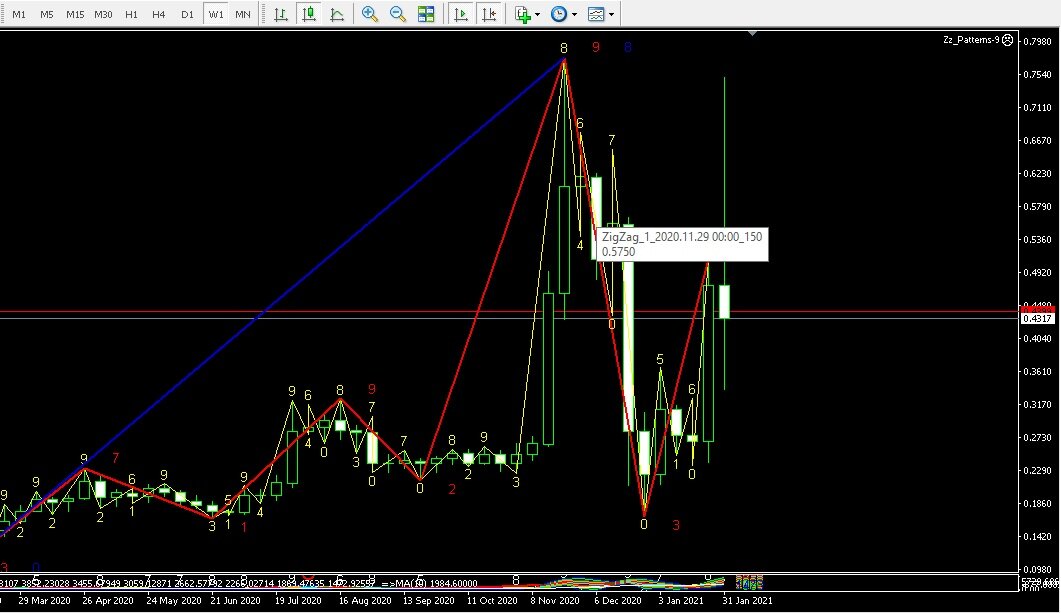This screenshot has width=1061, height=613.
Task: Select candlestick chart display
Action: 309,14
